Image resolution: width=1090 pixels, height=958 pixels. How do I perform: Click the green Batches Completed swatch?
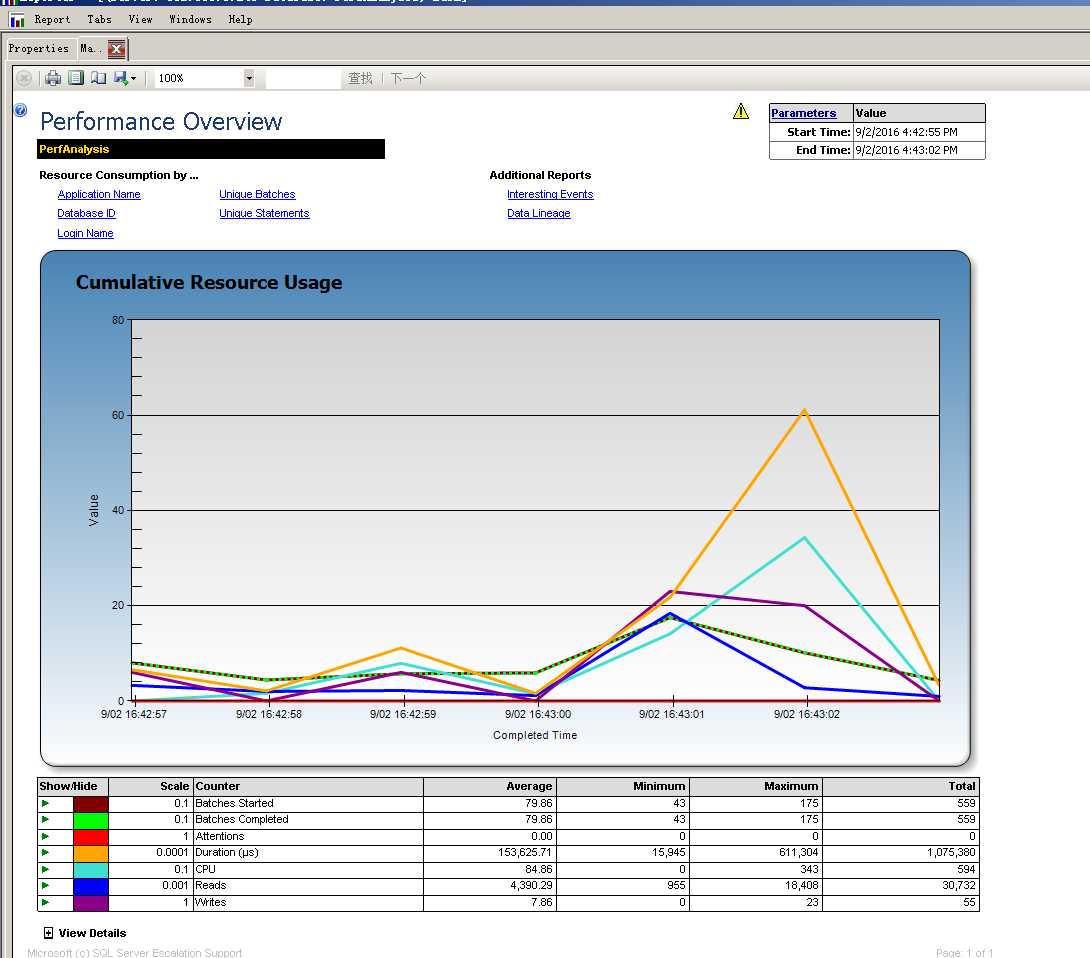pyautogui.click(x=90, y=820)
